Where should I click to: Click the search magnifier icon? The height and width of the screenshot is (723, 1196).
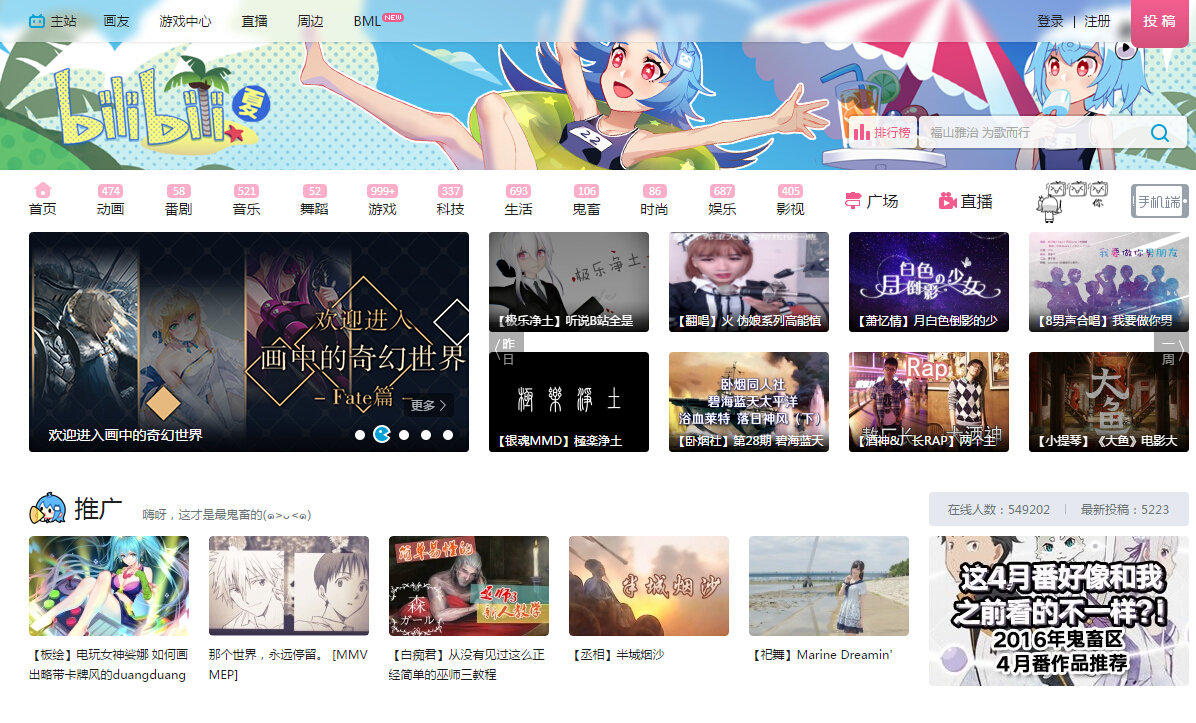click(x=1159, y=133)
